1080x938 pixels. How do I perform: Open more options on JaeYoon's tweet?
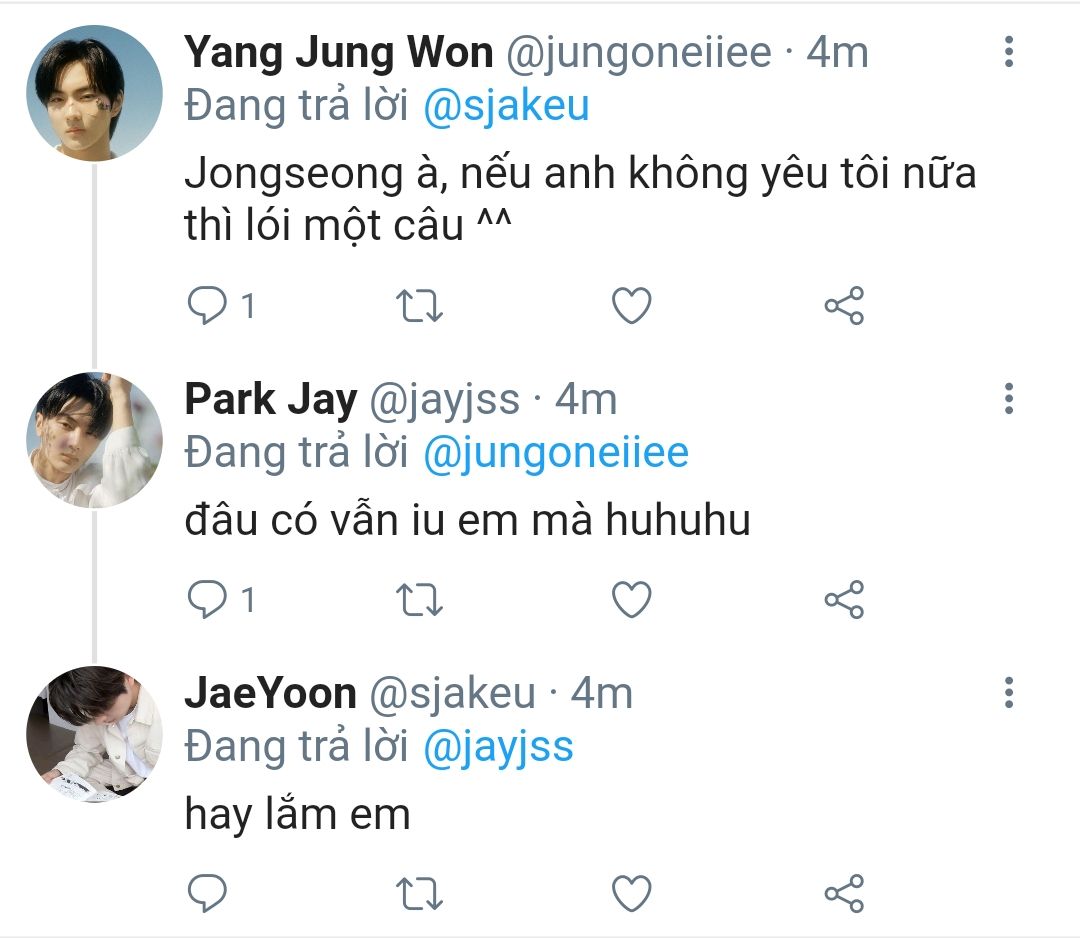(1008, 692)
